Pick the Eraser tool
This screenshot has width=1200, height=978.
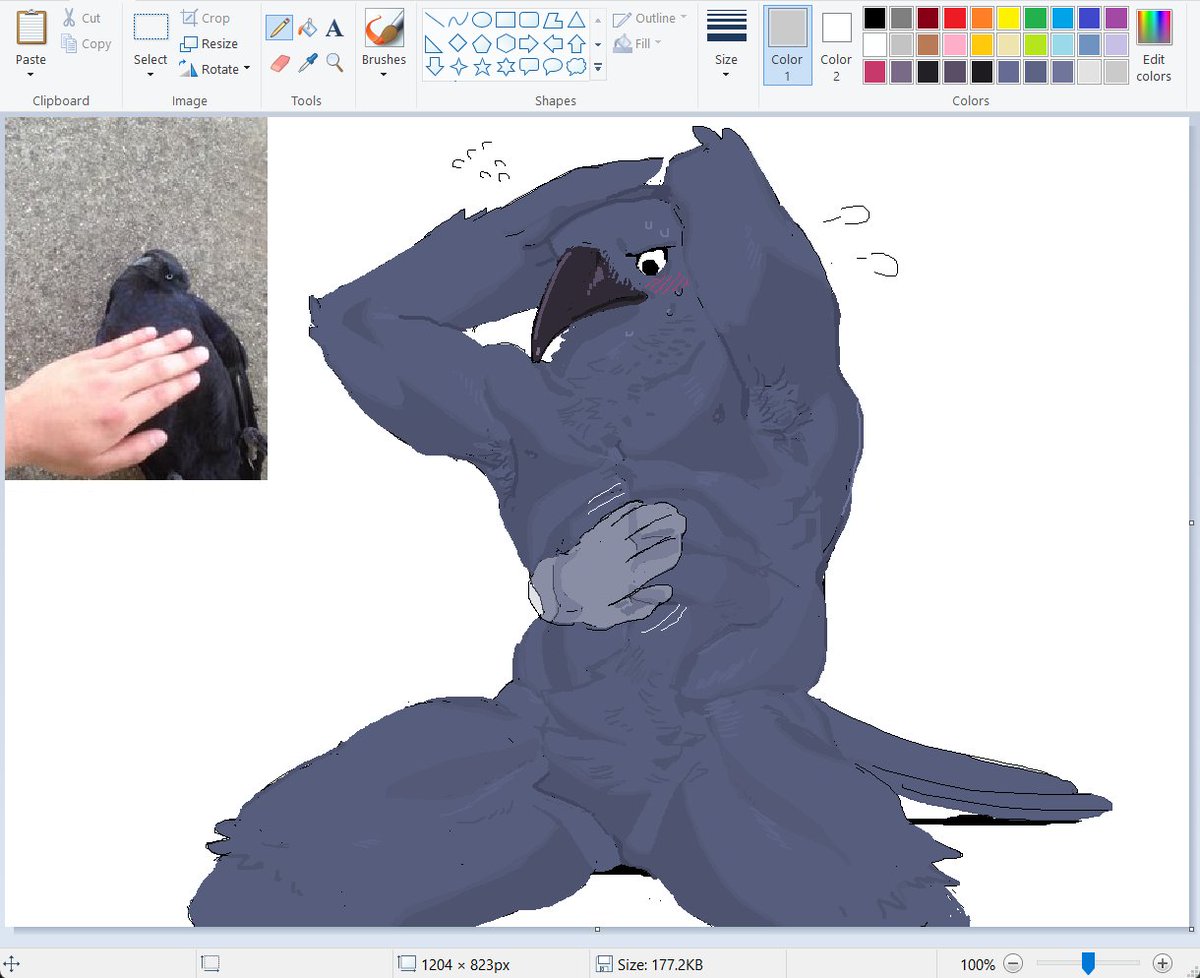point(279,63)
